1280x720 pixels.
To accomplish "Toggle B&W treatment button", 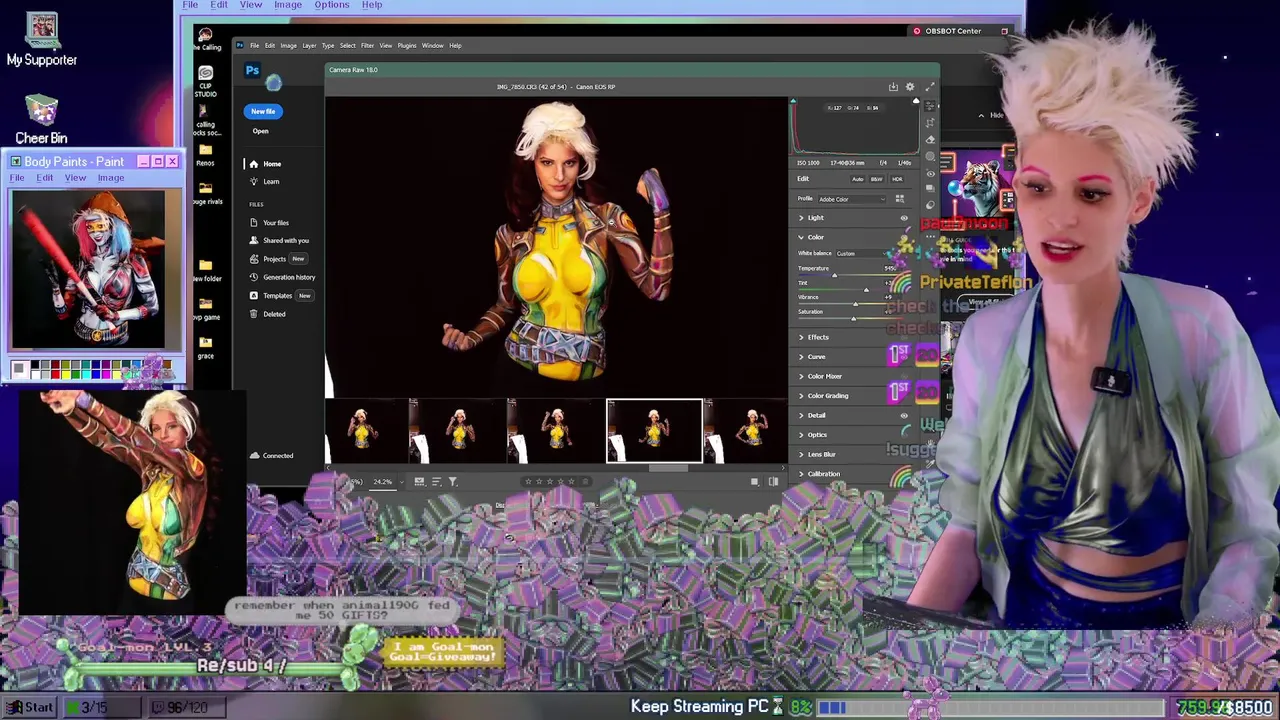I will pyautogui.click(x=877, y=179).
